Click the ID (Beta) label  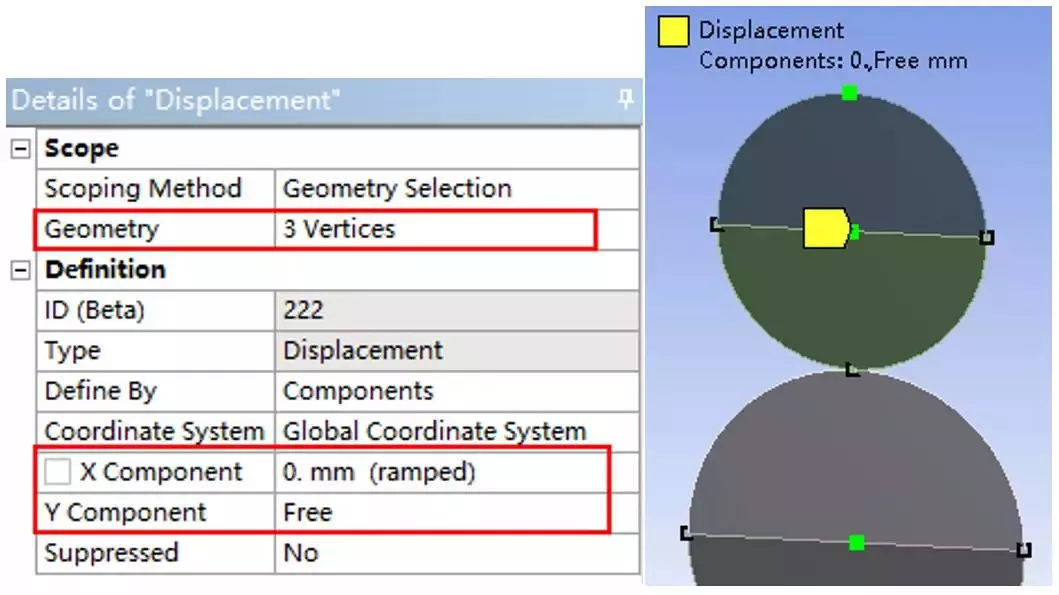click(x=95, y=310)
